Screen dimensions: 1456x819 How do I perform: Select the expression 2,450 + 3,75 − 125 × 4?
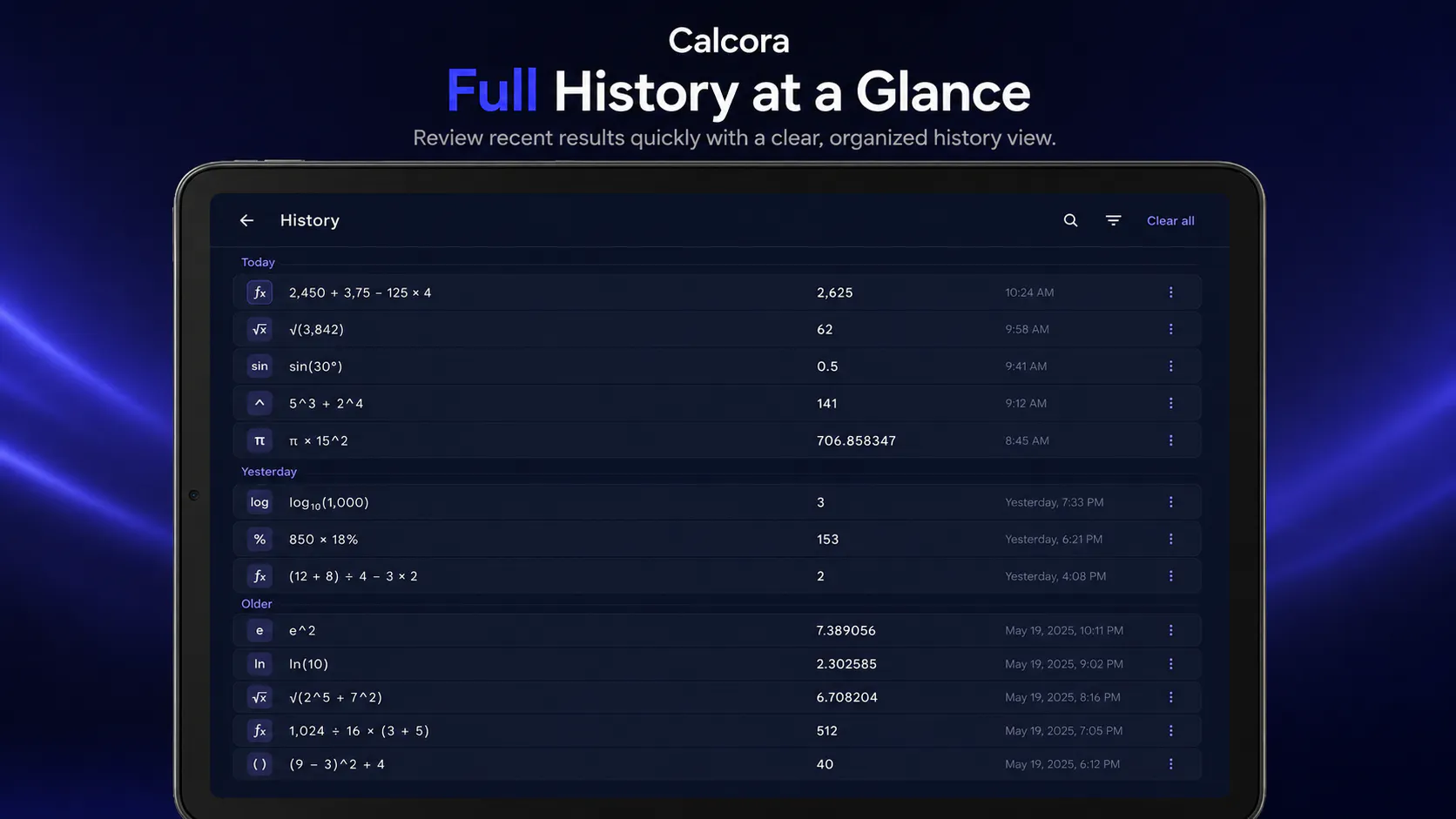click(x=361, y=292)
